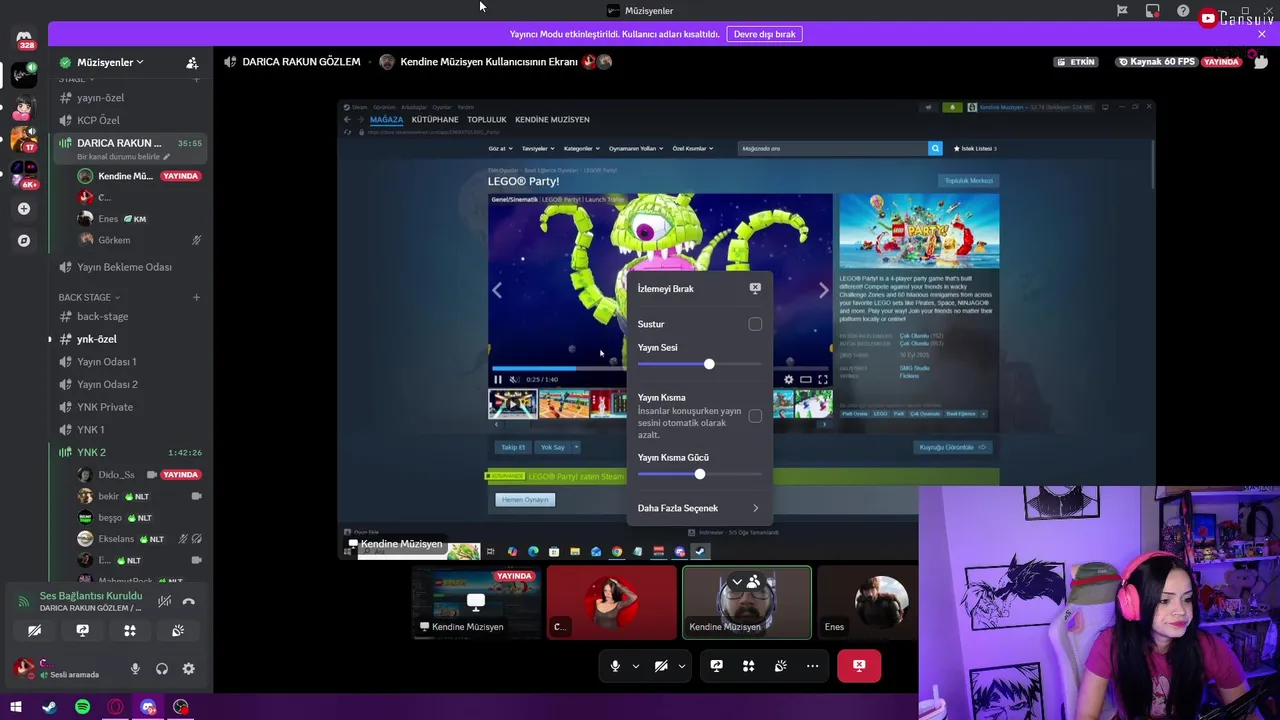Image resolution: width=1280 pixels, height=720 pixels.
Task: Stop watching with the red disconnect button
Action: pyautogui.click(x=859, y=666)
